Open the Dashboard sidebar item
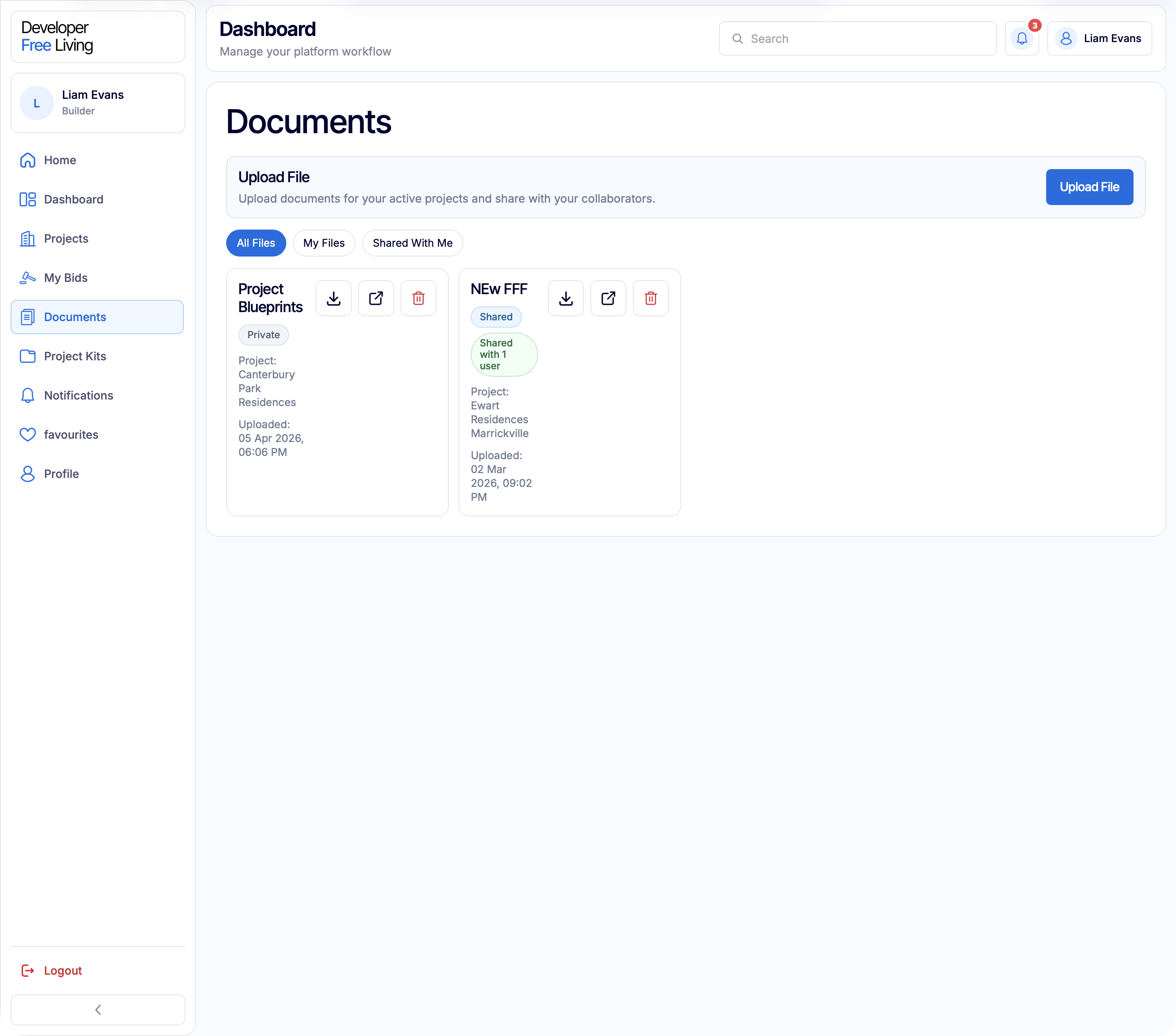Image resolution: width=1176 pixels, height=1036 pixels. click(97, 199)
